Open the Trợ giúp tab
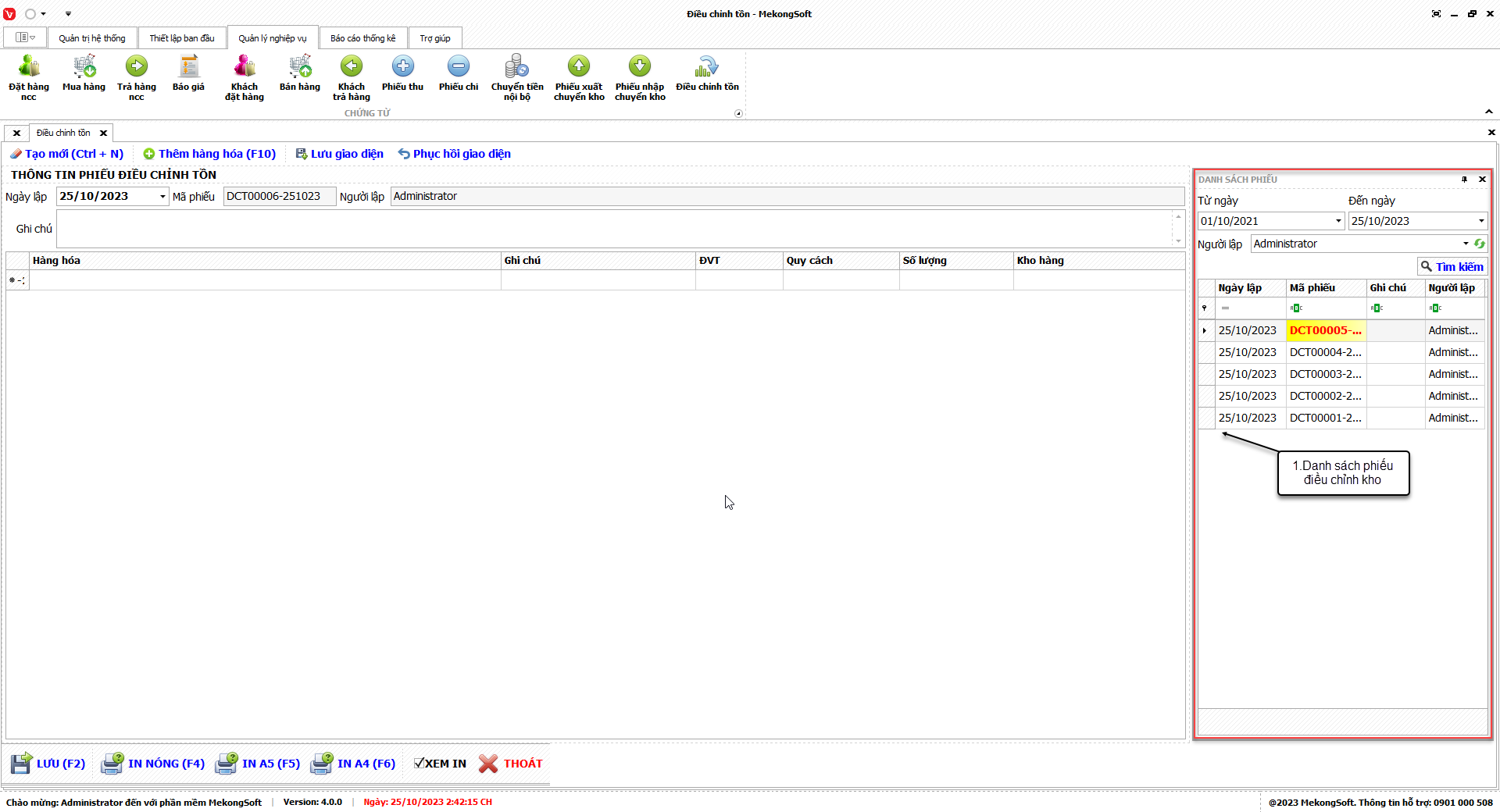The image size is (1500, 812). pos(435,38)
